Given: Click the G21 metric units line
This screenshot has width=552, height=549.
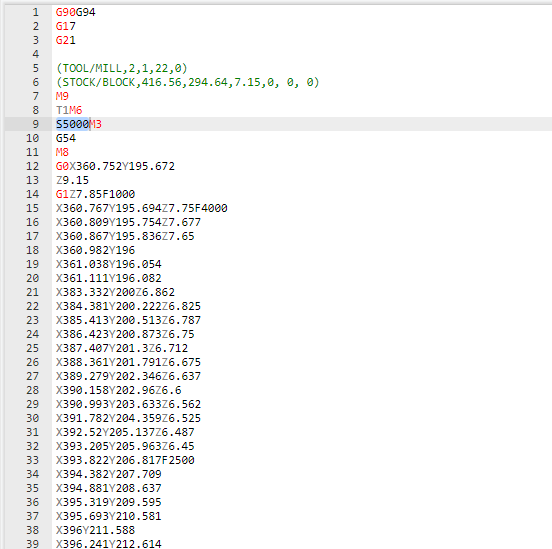Looking at the screenshot, I should pyautogui.click(x=65, y=40).
